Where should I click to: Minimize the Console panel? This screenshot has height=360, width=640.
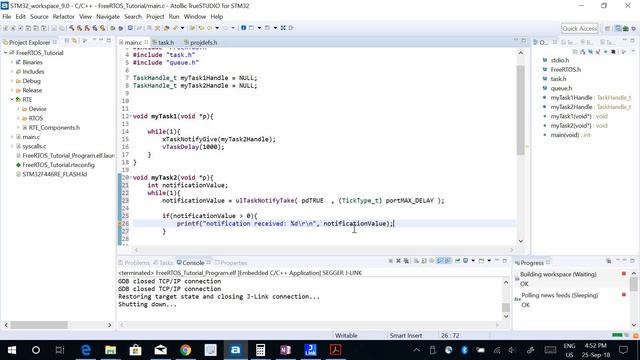(x=497, y=260)
